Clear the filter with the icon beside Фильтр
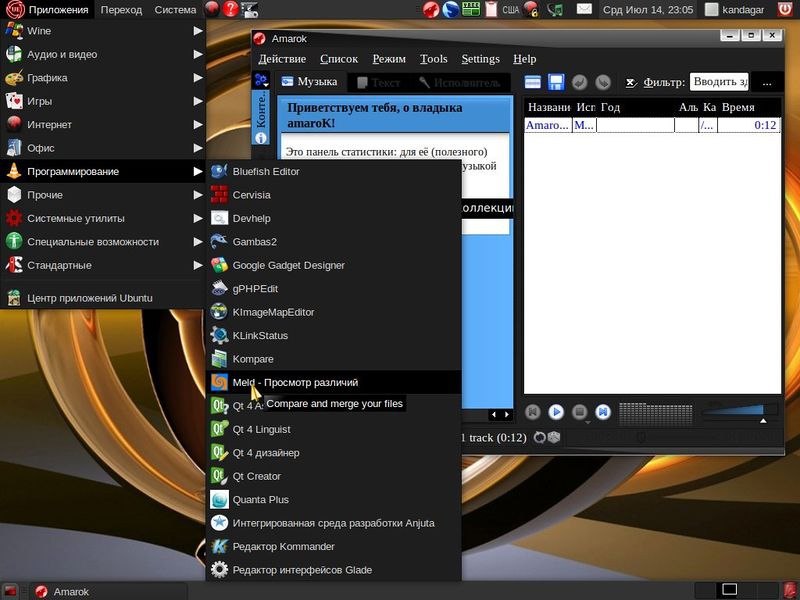Viewport: 800px width, 600px height. 631,83
